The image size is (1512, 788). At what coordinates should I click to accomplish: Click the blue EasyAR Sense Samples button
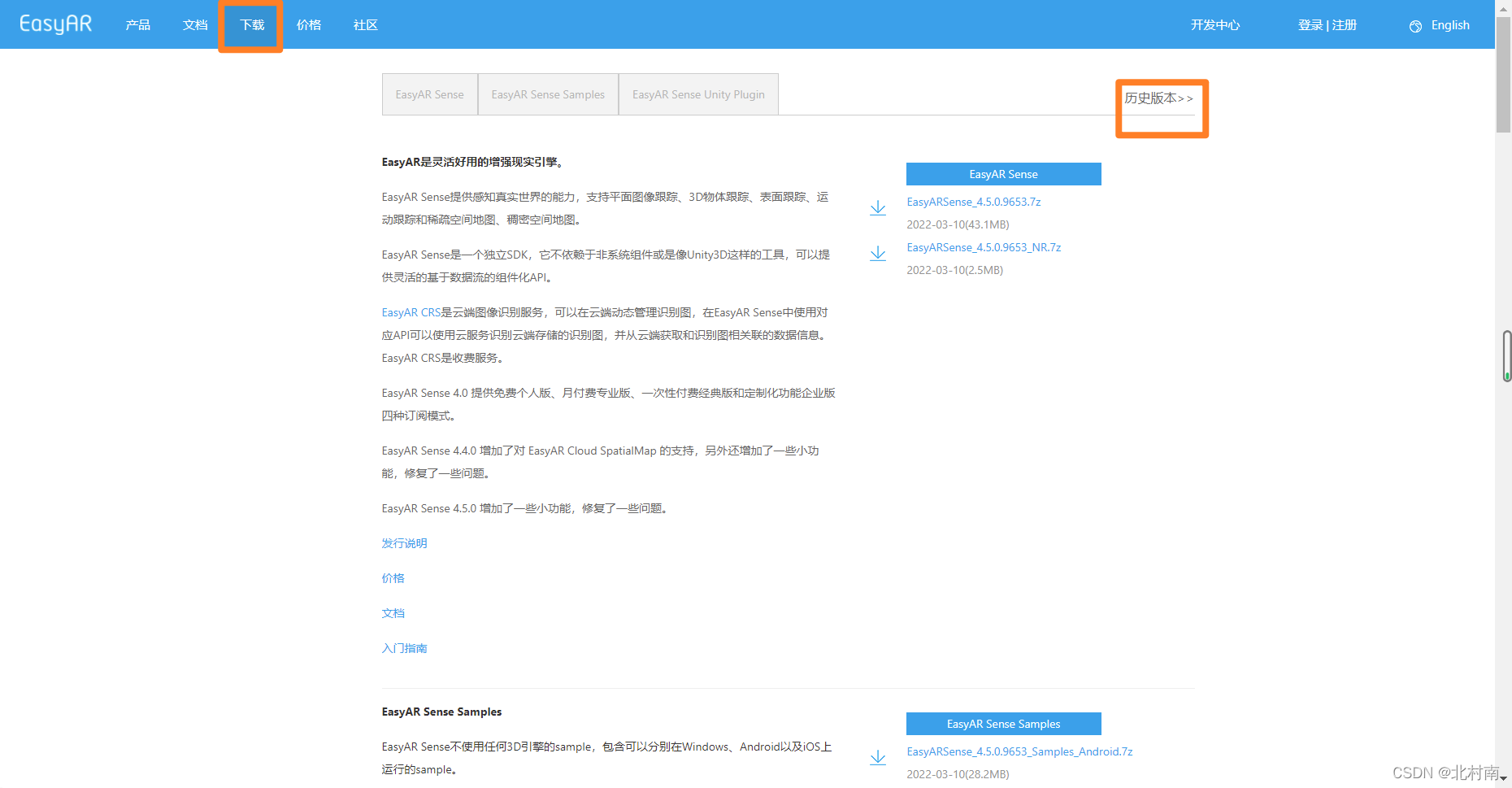click(x=1004, y=724)
